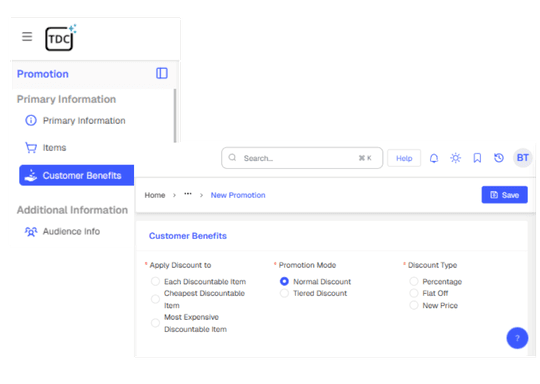540x384 pixels.
Task: Open notifications bell icon
Action: tap(434, 158)
